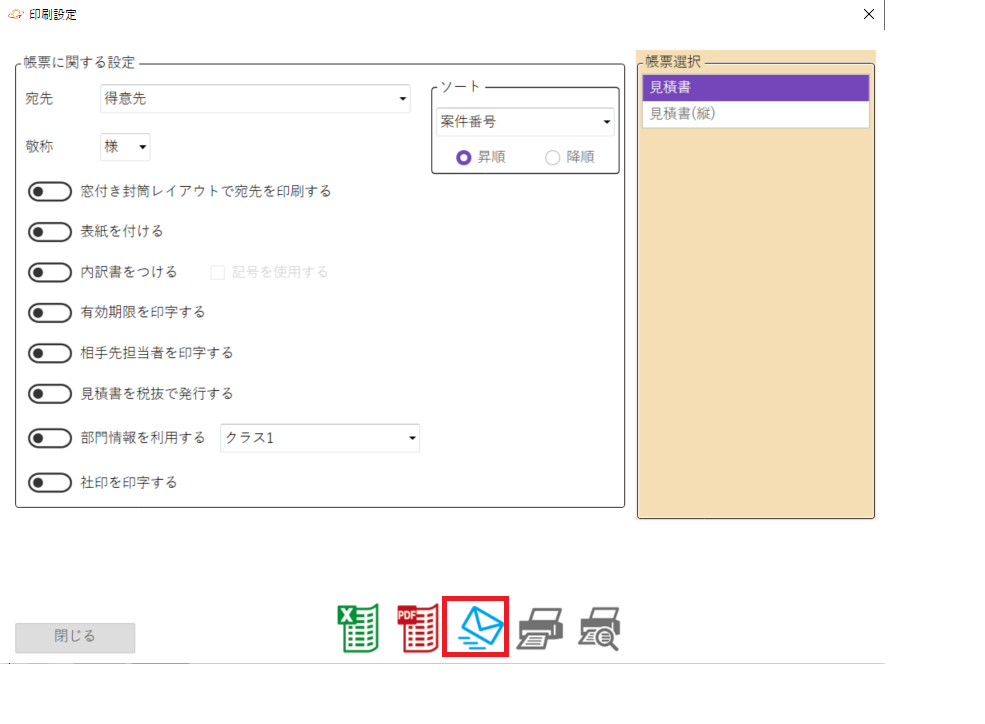Switch on 相手先担当者を印字する
This screenshot has height=724, width=985.
click(x=50, y=353)
